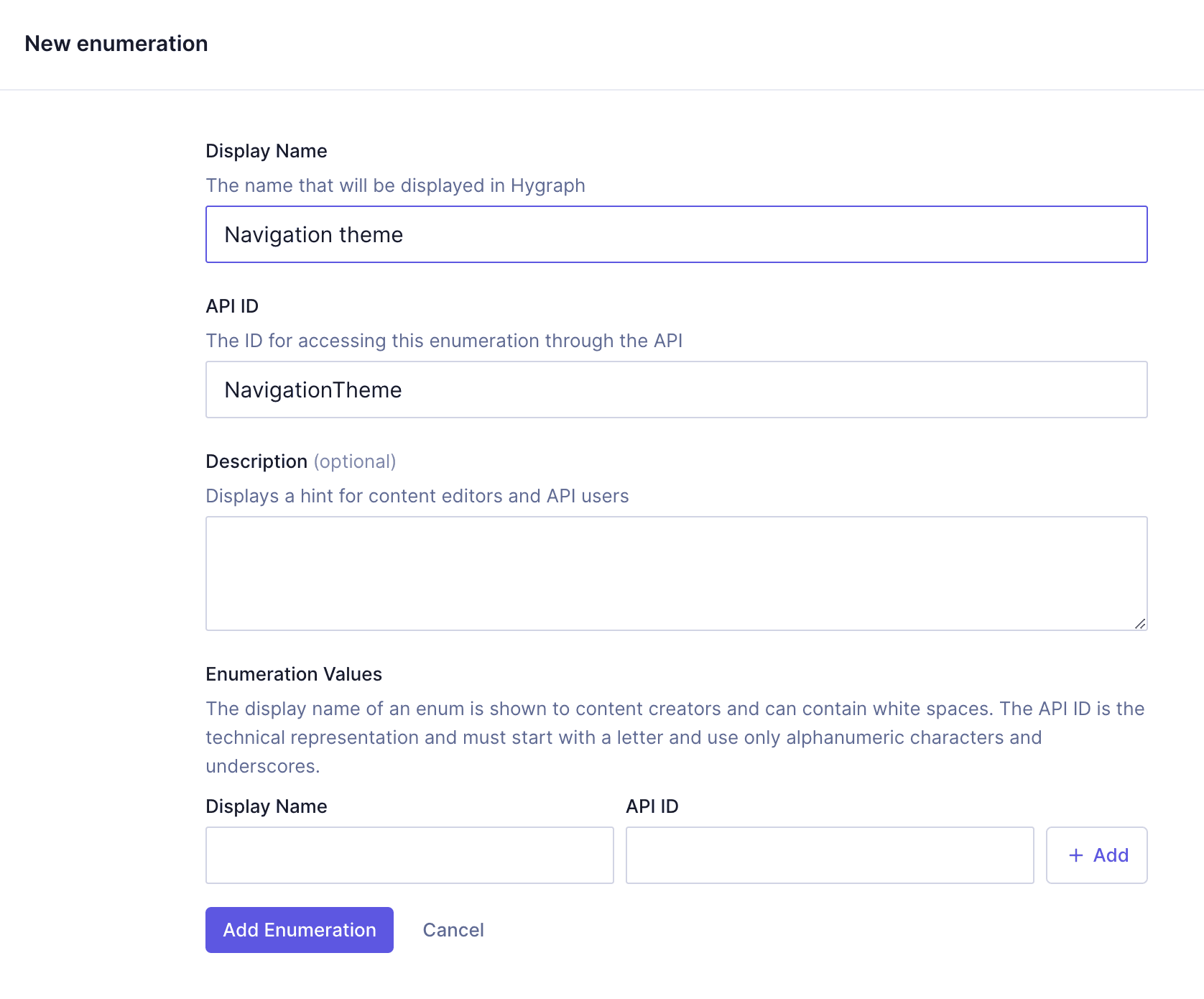This screenshot has height=999, width=1204.
Task: Click the Display Name section label
Action: [267, 150]
